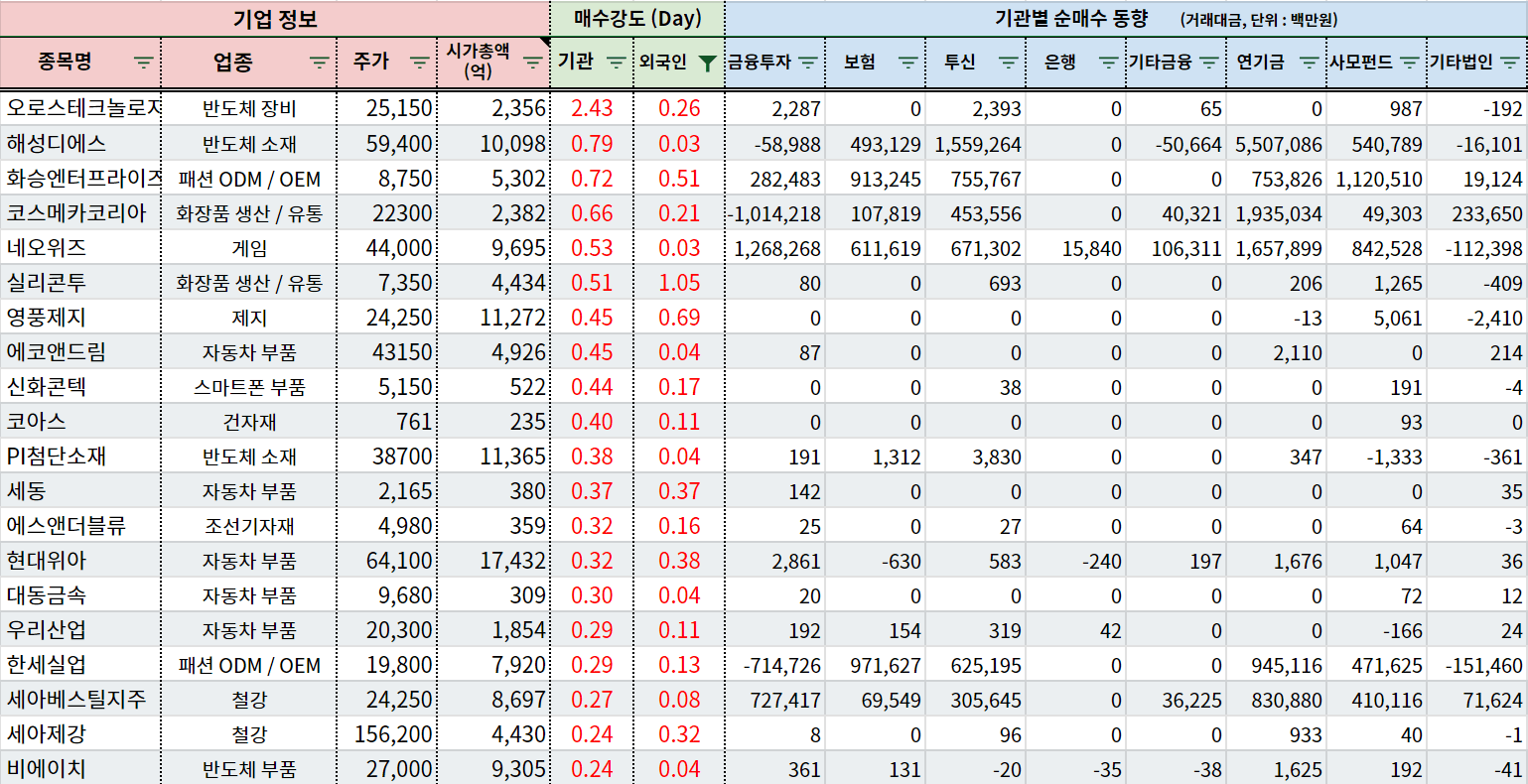Select the 기업 정보 group header
Viewport: 1528px width, 784px height.
coord(275,19)
